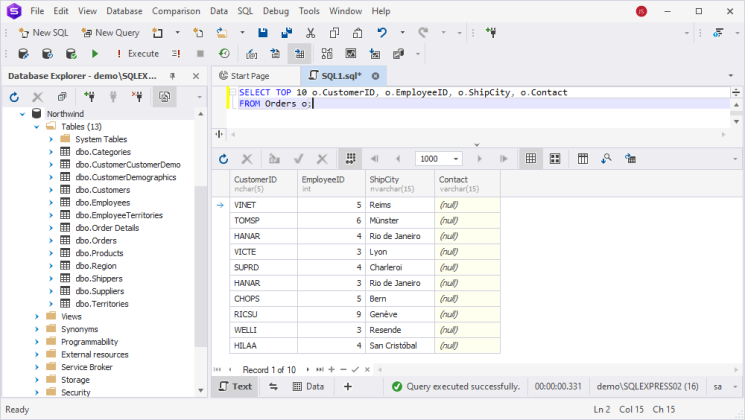Open the Database menu

(x=124, y=11)
